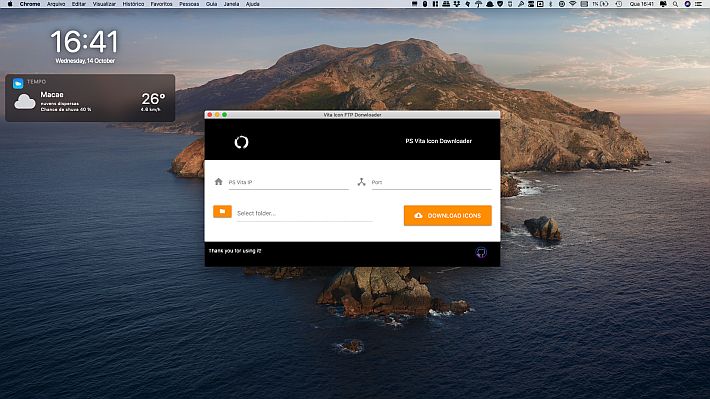Click the menu bar clock Qua 16:41
The image size is (710, 399).
[x=641, y=4]
